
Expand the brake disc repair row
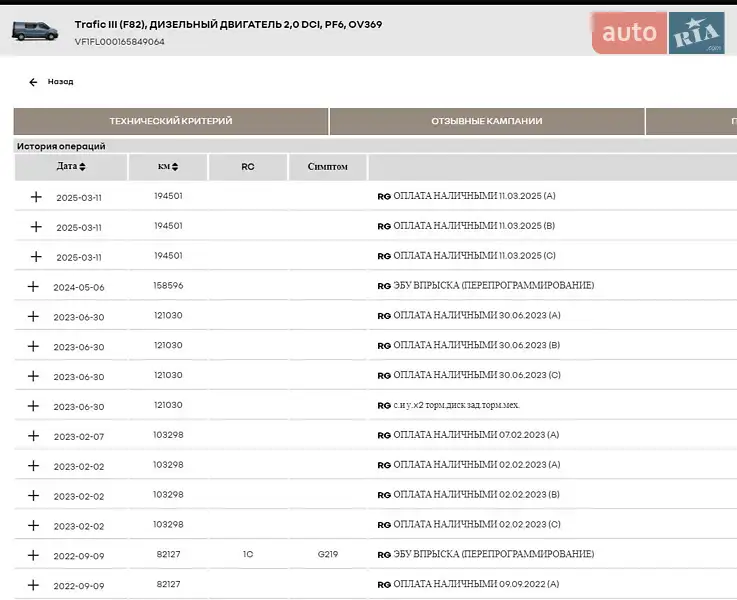33,406
